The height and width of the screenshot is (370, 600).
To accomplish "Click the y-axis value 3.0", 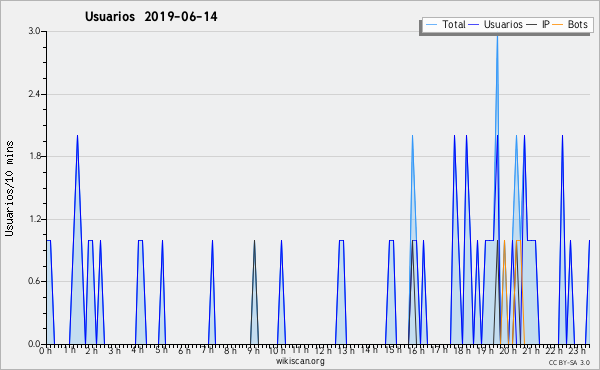I will pos(35,31).
